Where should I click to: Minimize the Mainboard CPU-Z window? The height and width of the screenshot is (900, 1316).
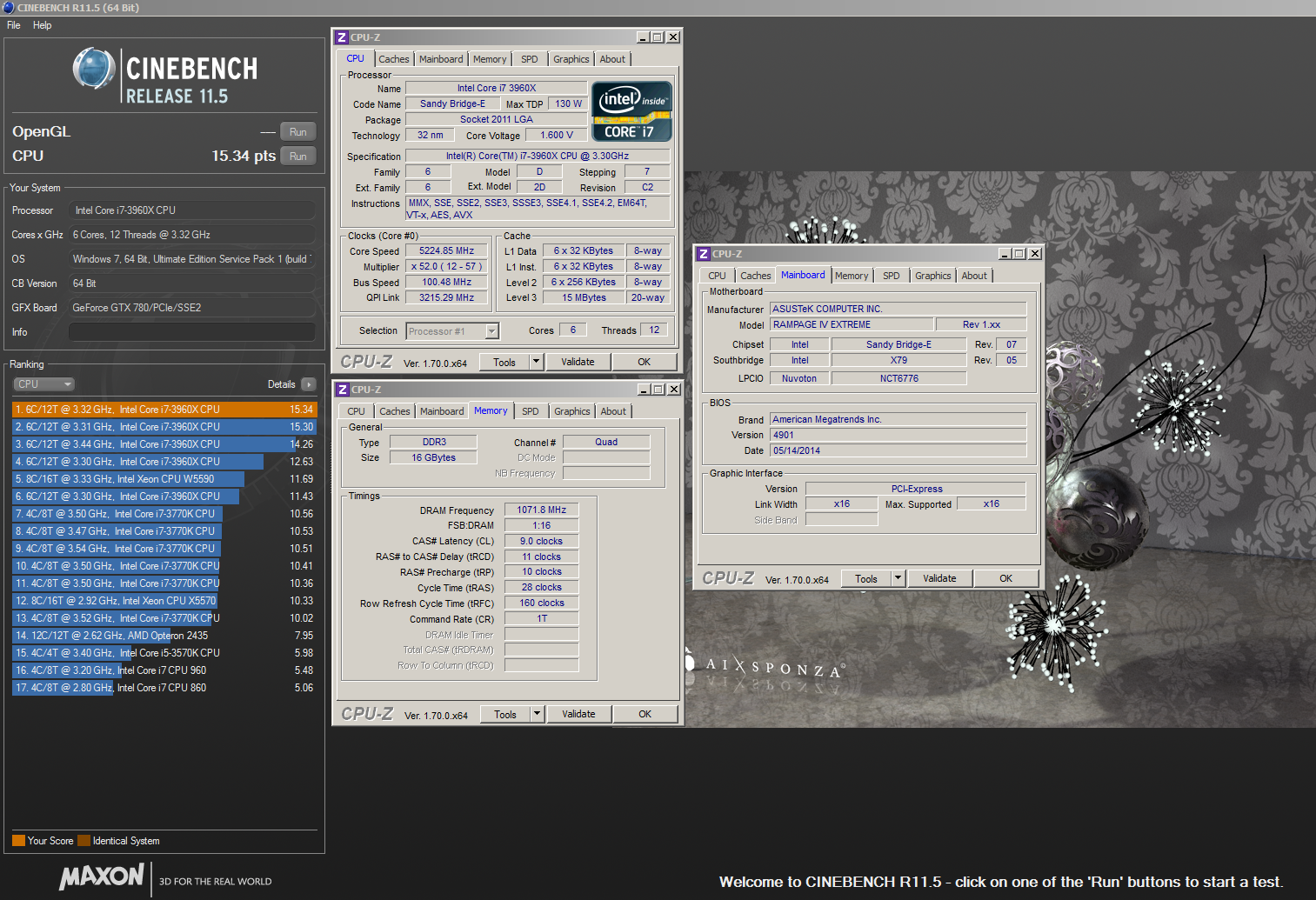click(1005, 254)
